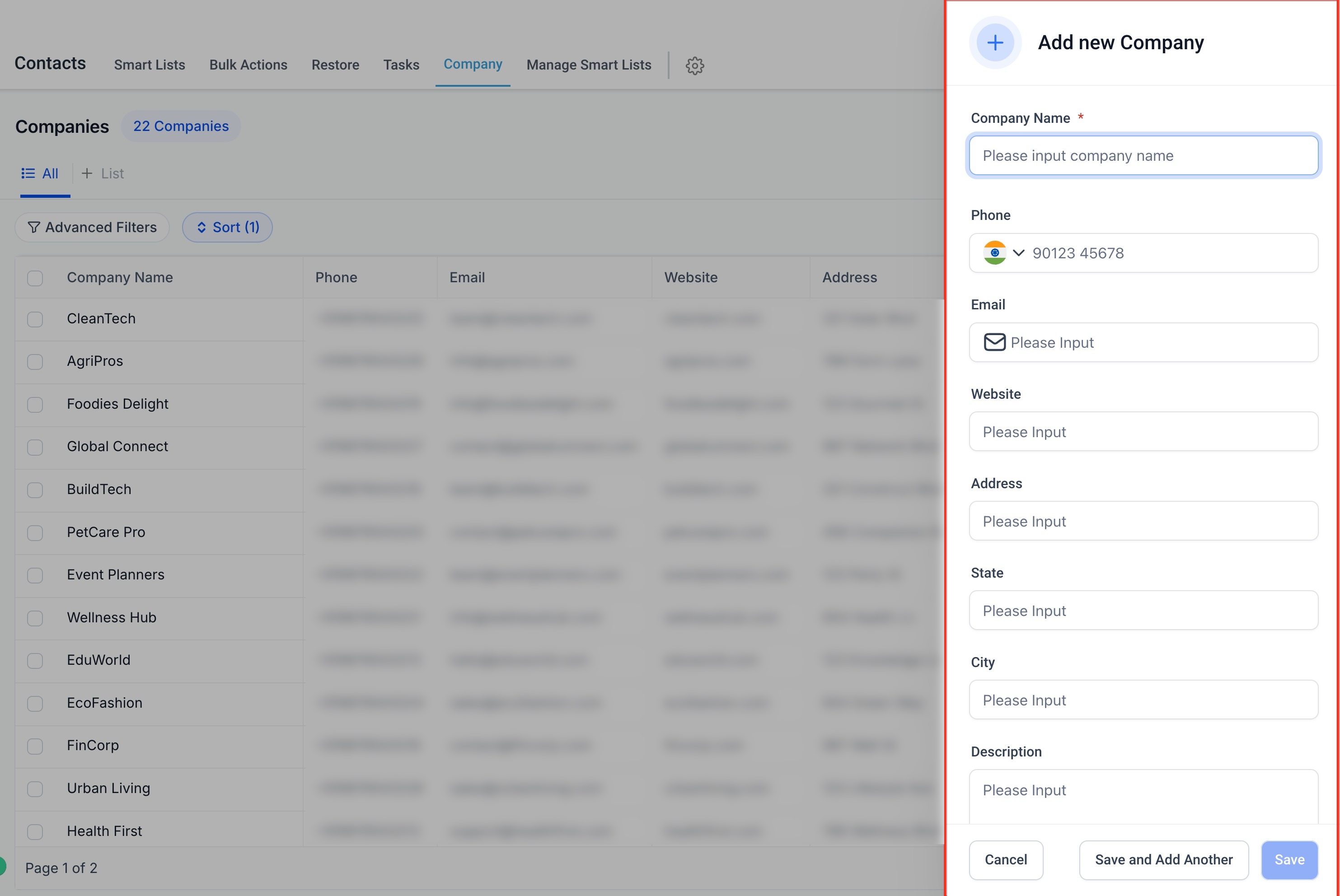This screenshot has width=1340, height=896.
Task: Click the India flag country icon
Action: [994, 252]
